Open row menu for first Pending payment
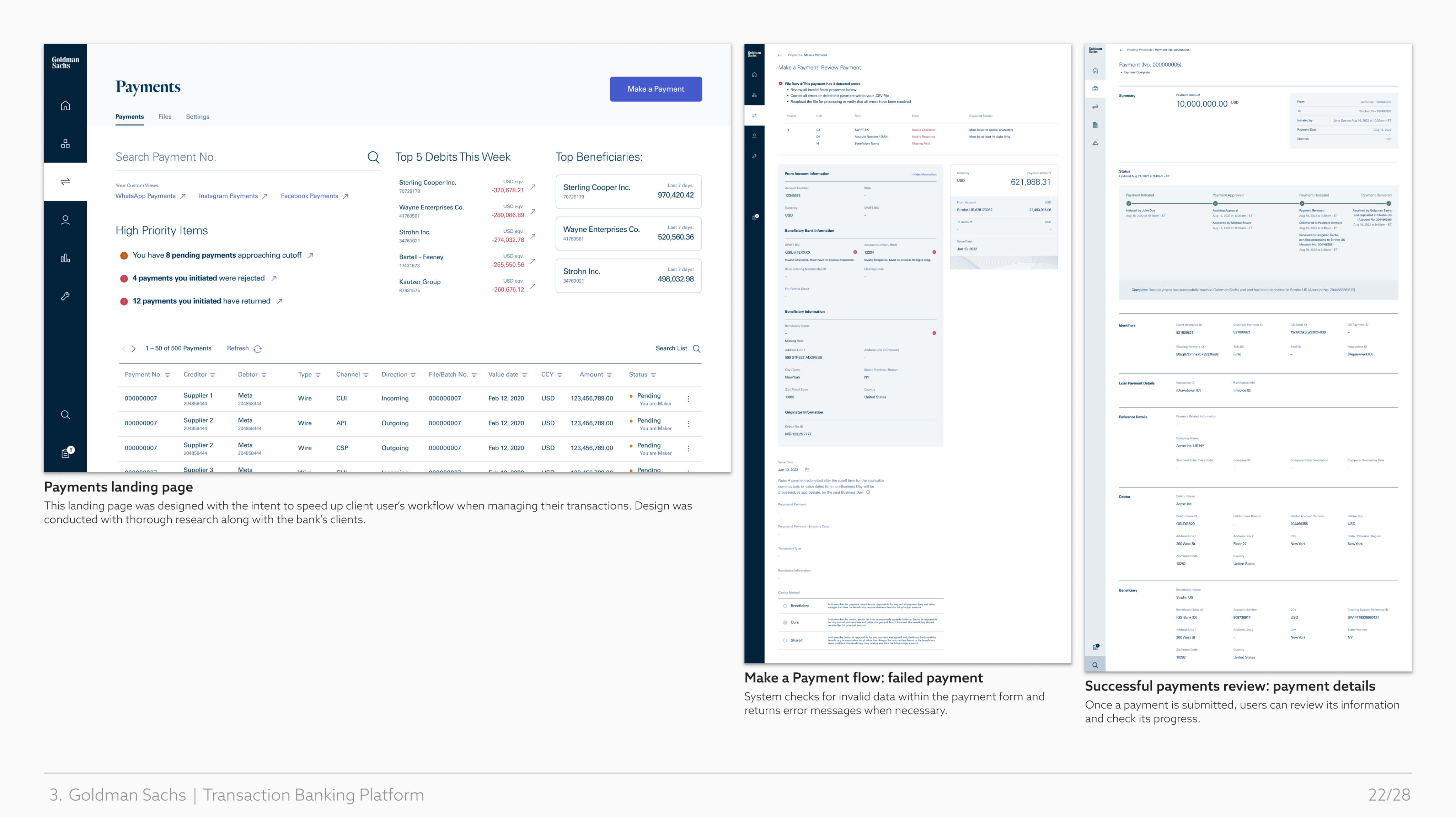The height and width of the screenshot is (817, 1456). pyautogui.click(x=689, y=399)
